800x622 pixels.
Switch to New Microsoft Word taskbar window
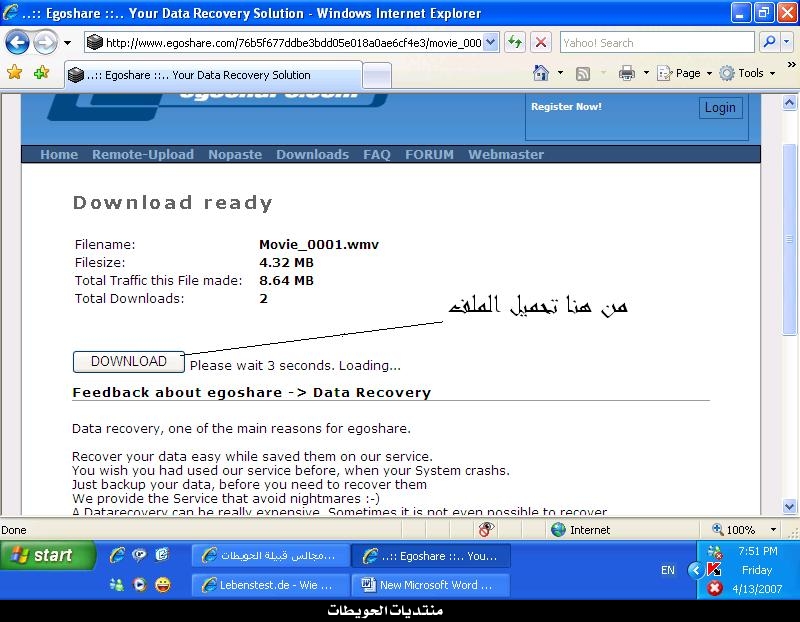(x=431, y=585)
